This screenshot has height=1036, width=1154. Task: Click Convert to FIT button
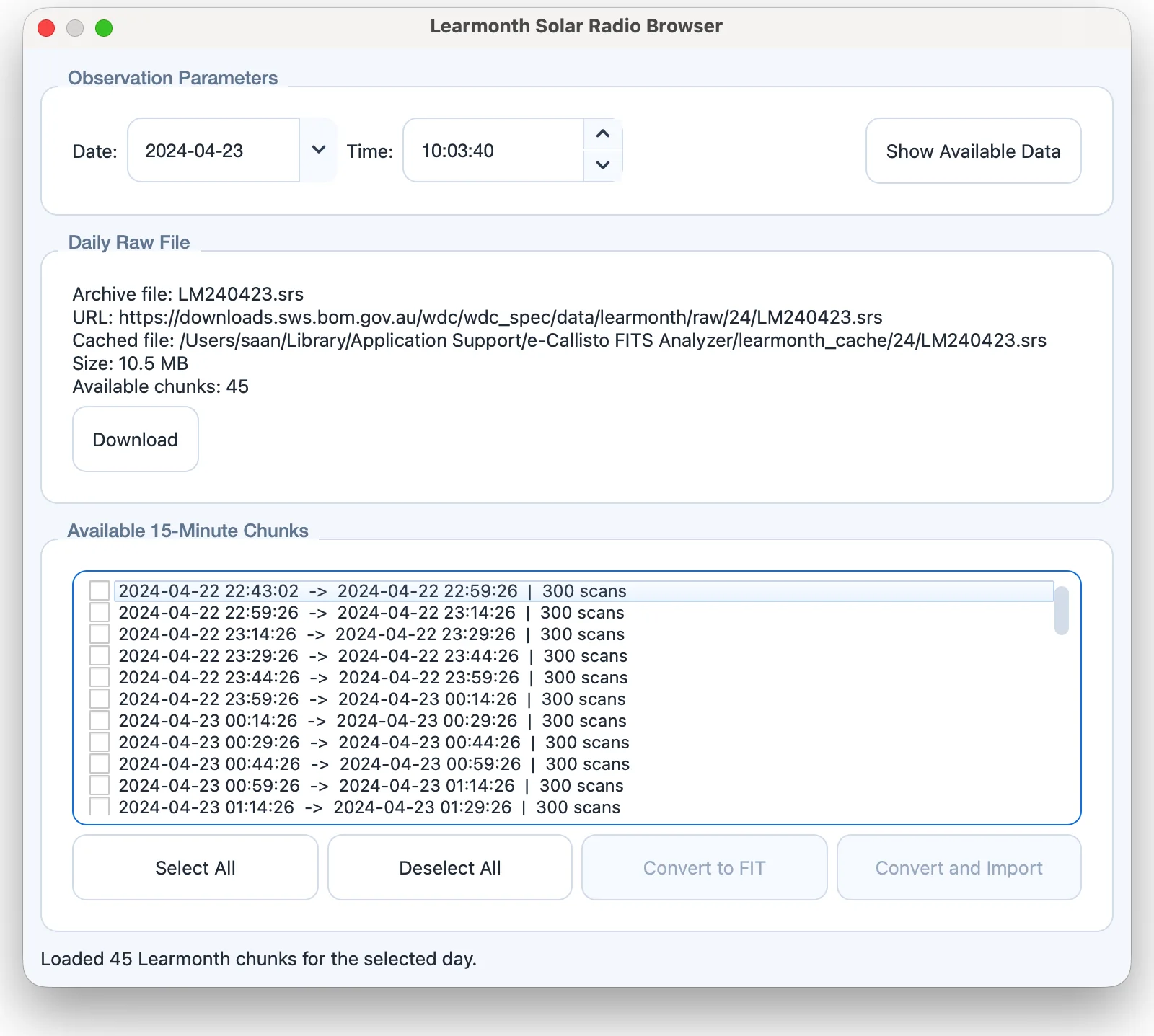click(x=705, y=867)
